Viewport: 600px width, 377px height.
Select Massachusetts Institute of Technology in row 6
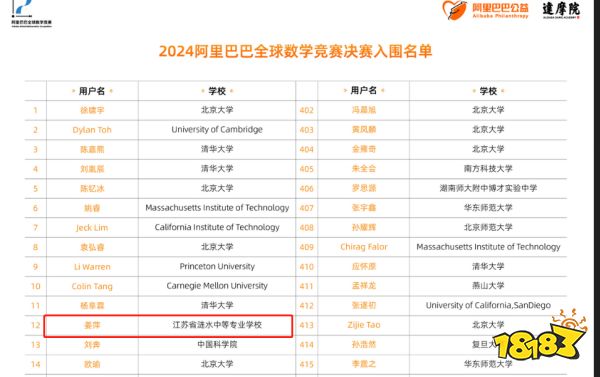(x=217, y=207)
